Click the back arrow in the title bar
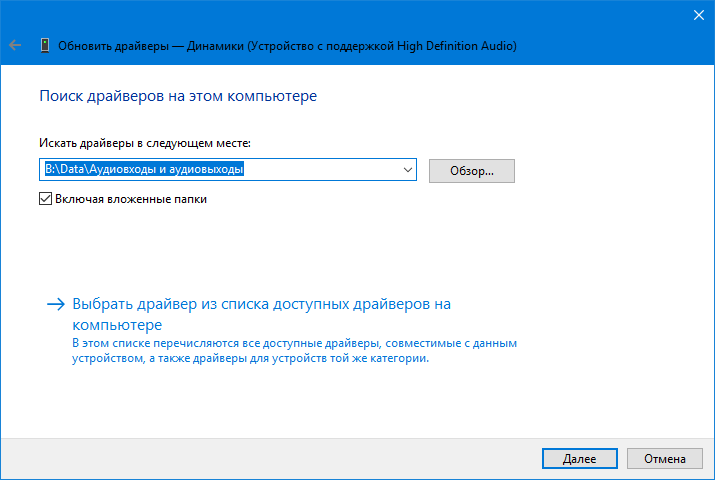The image size is (715, 480). pyautogui.click(x=15, y=45)
